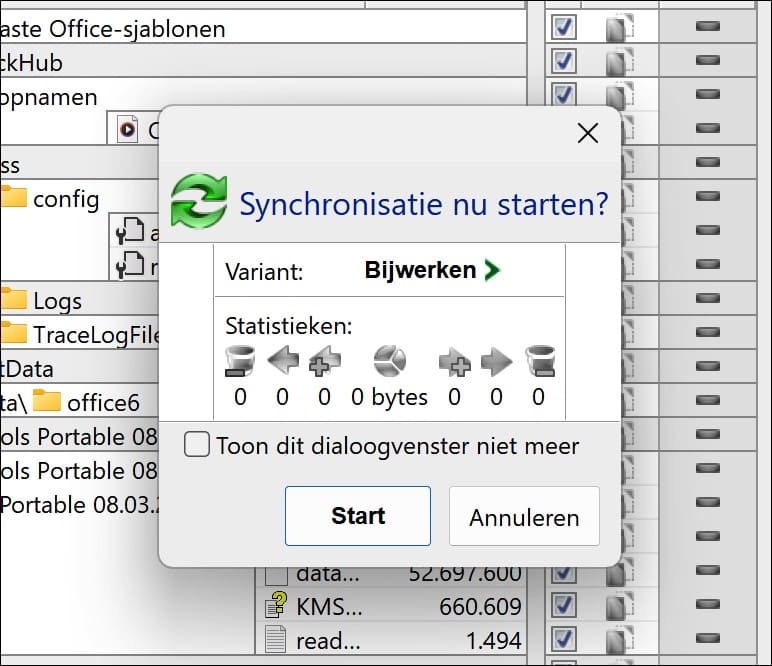Image resolution: width=772 pixels, height=666 pixels.
Task: Uncheck the Office-sjablonen row checkbox
Action: [x=563, y=27]
